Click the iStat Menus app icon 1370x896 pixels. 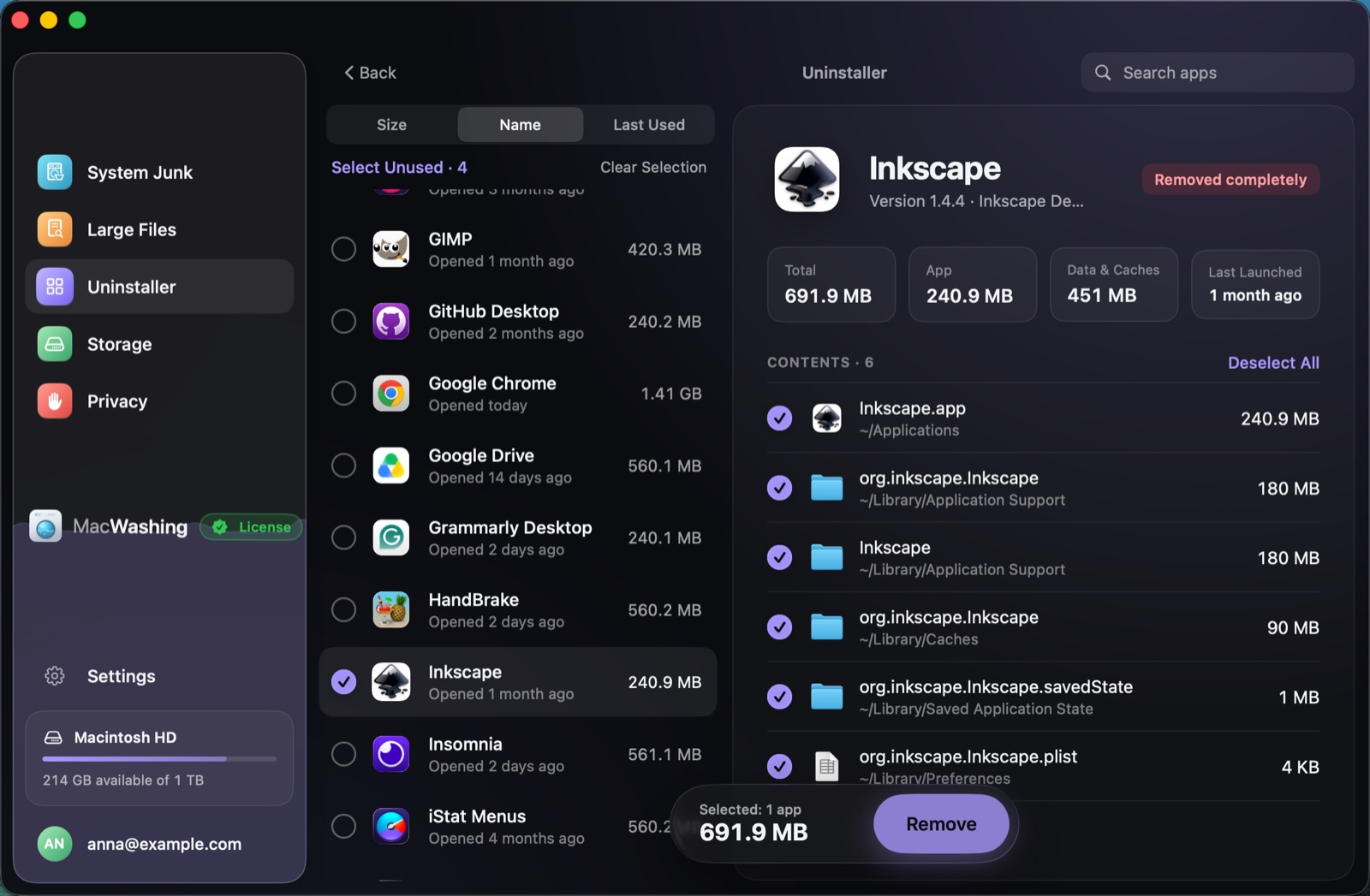click(391, 827)
